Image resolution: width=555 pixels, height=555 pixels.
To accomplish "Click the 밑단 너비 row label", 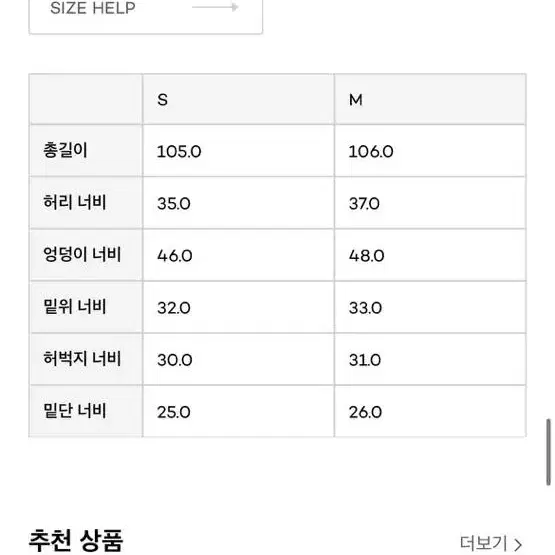I will coord(75,411).
